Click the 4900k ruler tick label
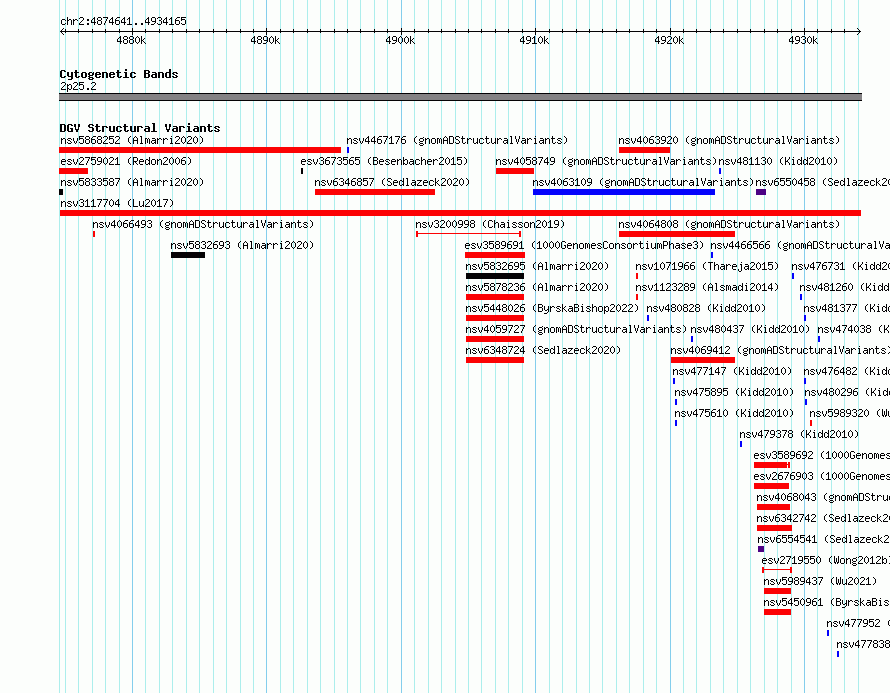This screenshot has height=693, width=890. coord(400,40)
